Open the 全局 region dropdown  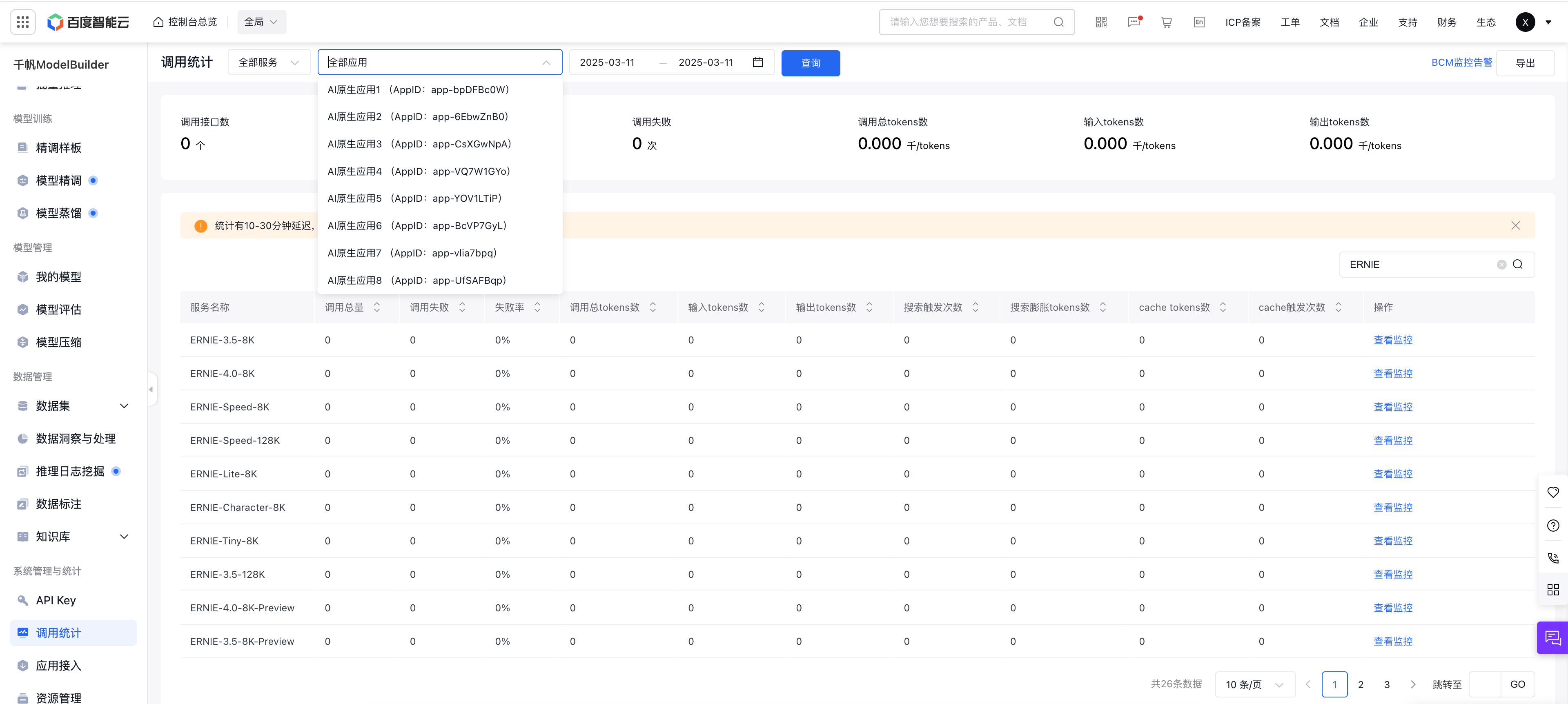coord(261,22)
